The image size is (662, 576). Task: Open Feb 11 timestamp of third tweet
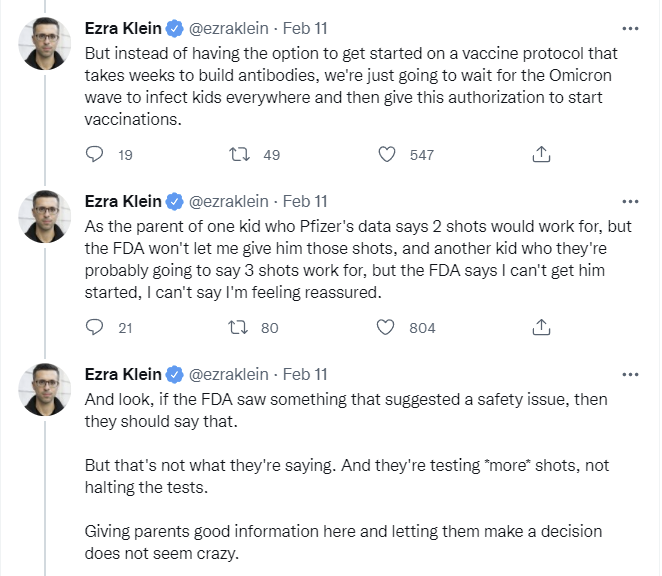click(x=305, y=374)
